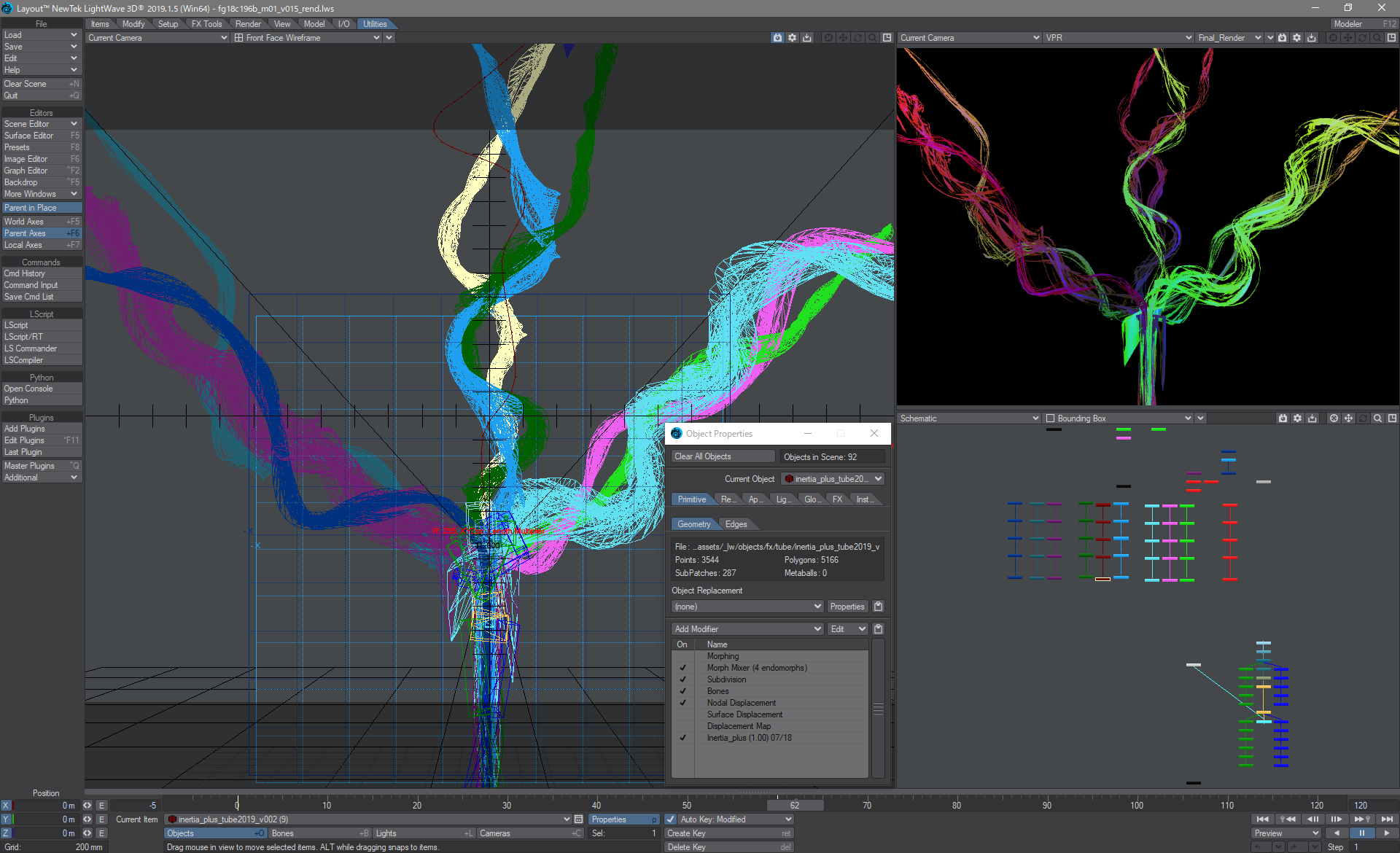Screen dimensions: 1400x853
Task: Click the Scene Editor icon
Action: [40, 123]
